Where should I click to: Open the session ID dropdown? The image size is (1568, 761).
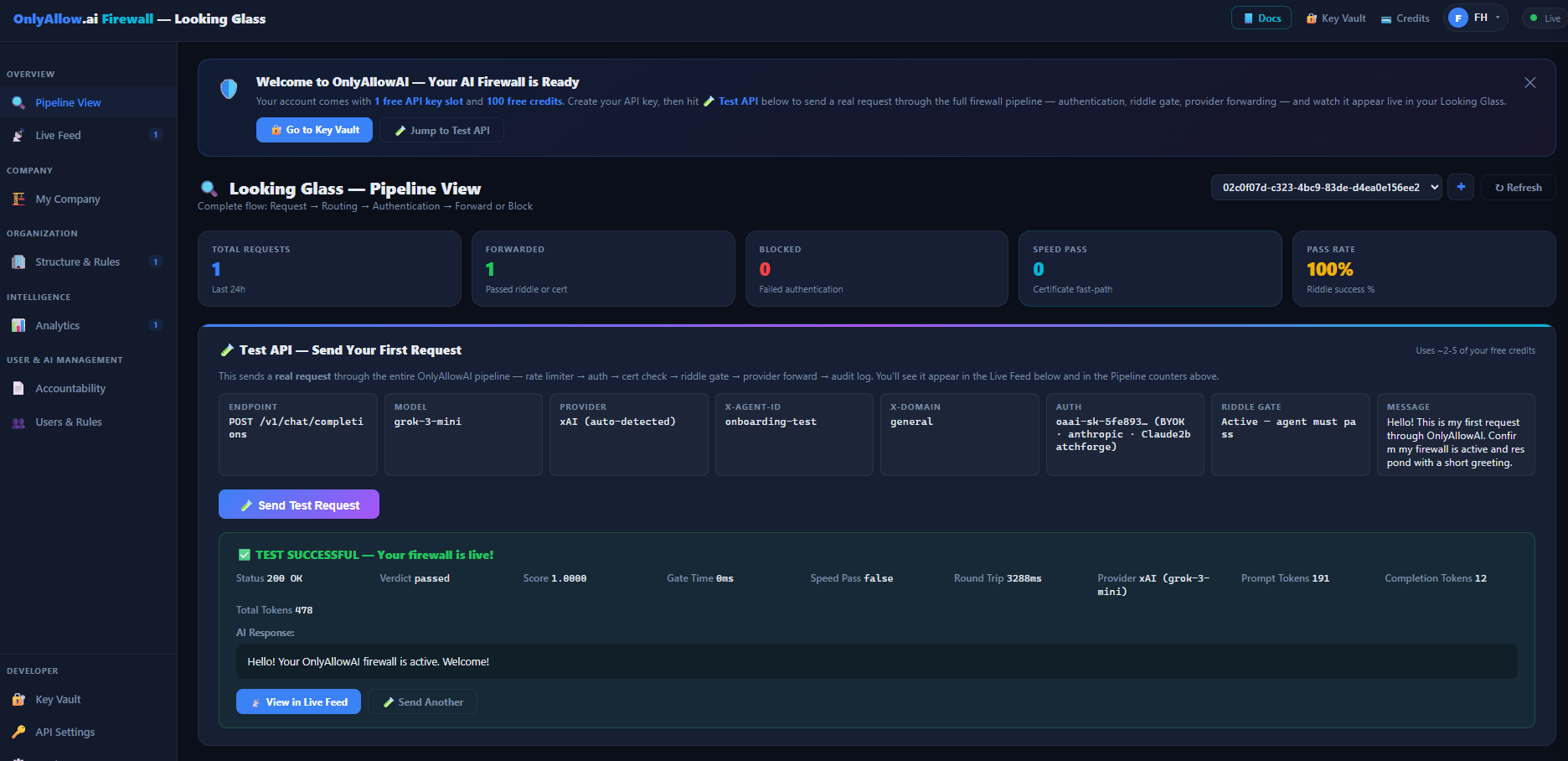1326,188
